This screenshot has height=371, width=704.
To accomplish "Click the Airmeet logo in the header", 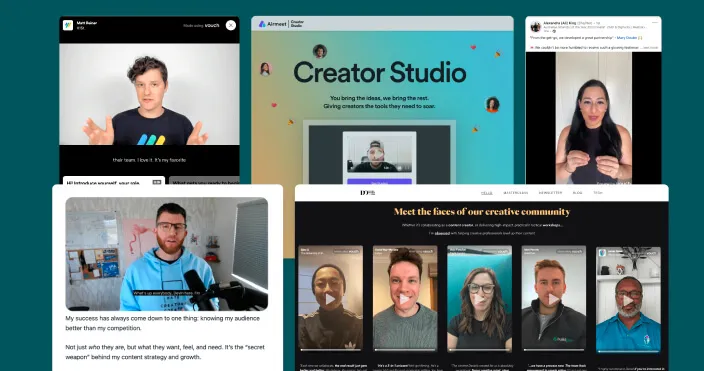I will [273, 24].
